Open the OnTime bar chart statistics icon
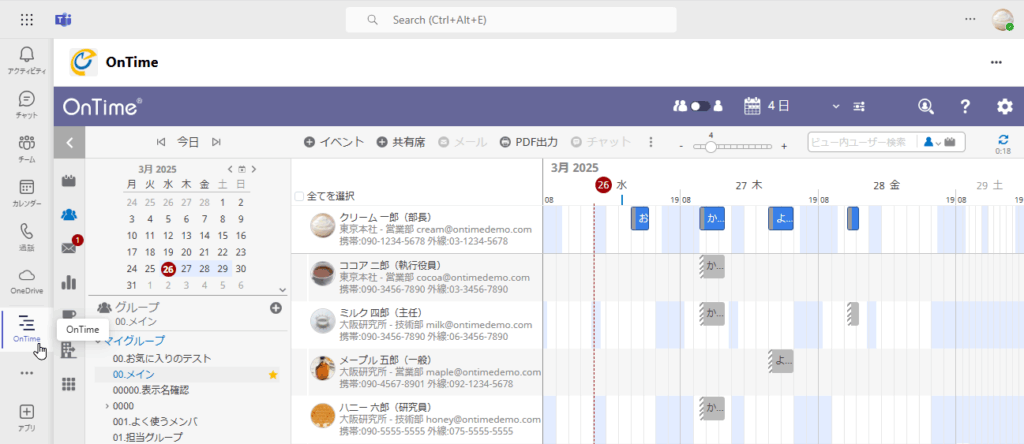Viewport: 1024px width, 444px height. coord(69,282)
